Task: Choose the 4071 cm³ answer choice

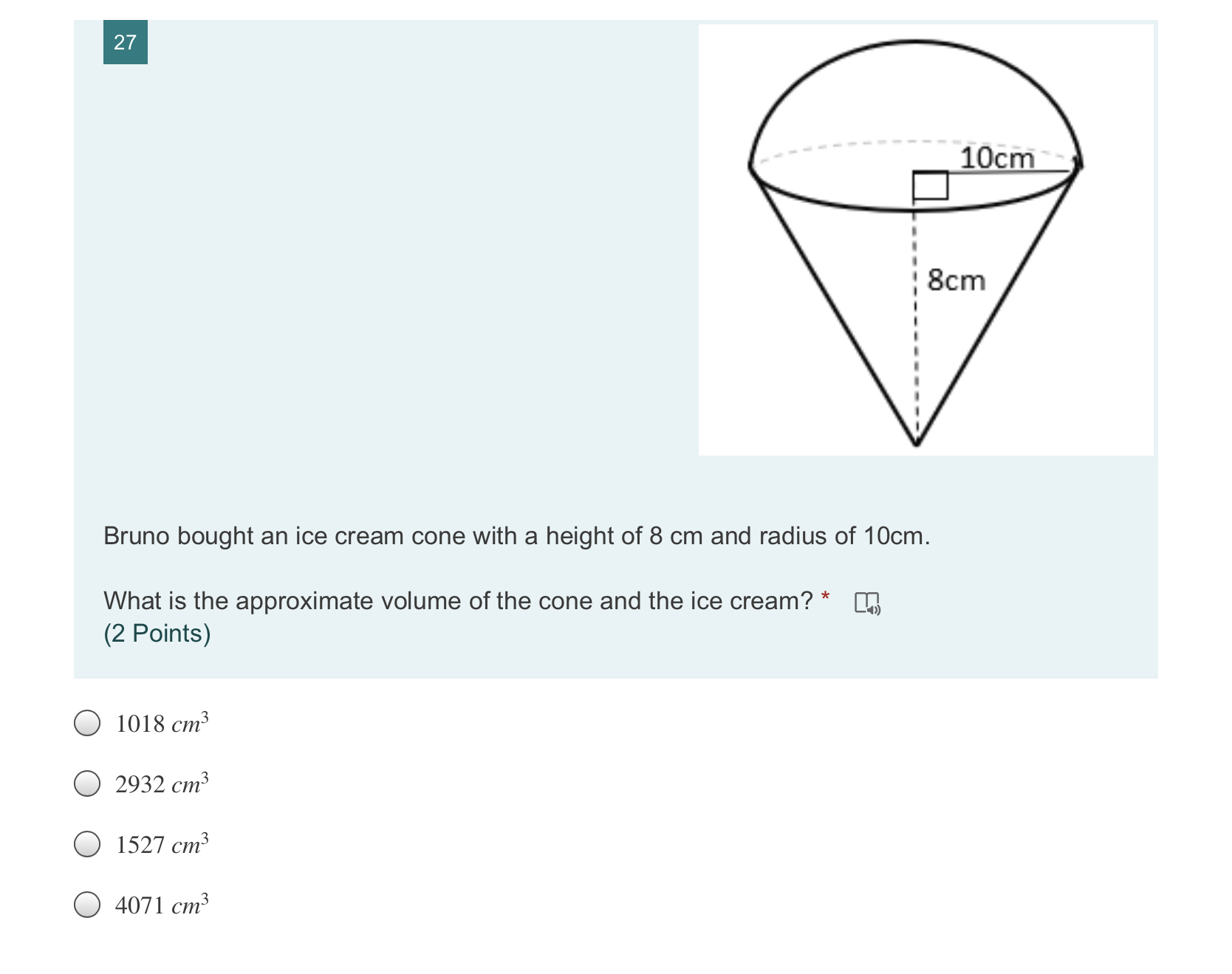Action: click(x=88, y=905)
